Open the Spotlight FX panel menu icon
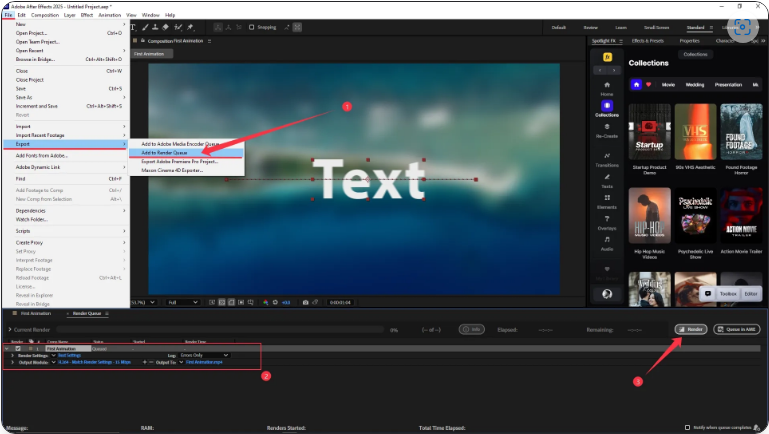769x434 pixels. (x=621, y=41)
